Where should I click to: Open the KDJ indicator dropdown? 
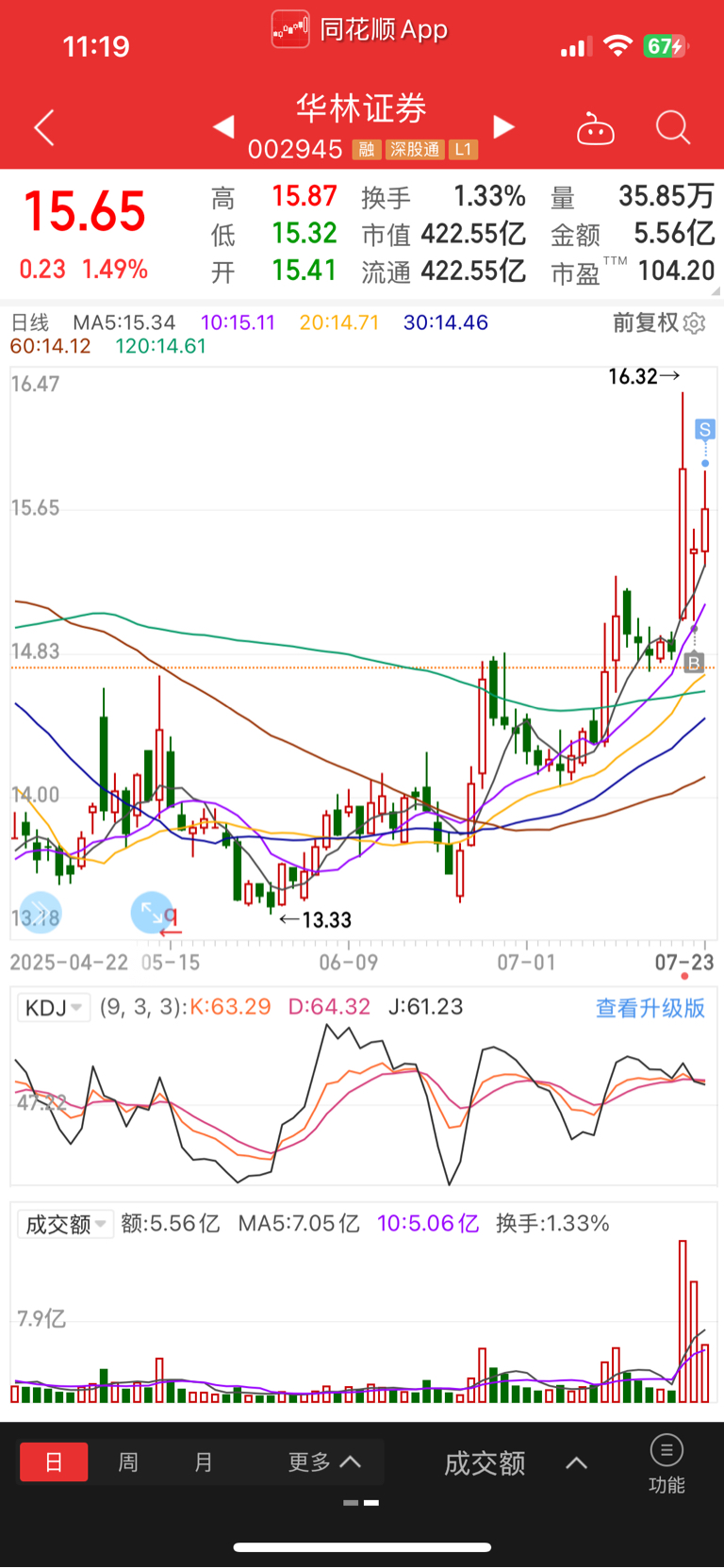53,1008
